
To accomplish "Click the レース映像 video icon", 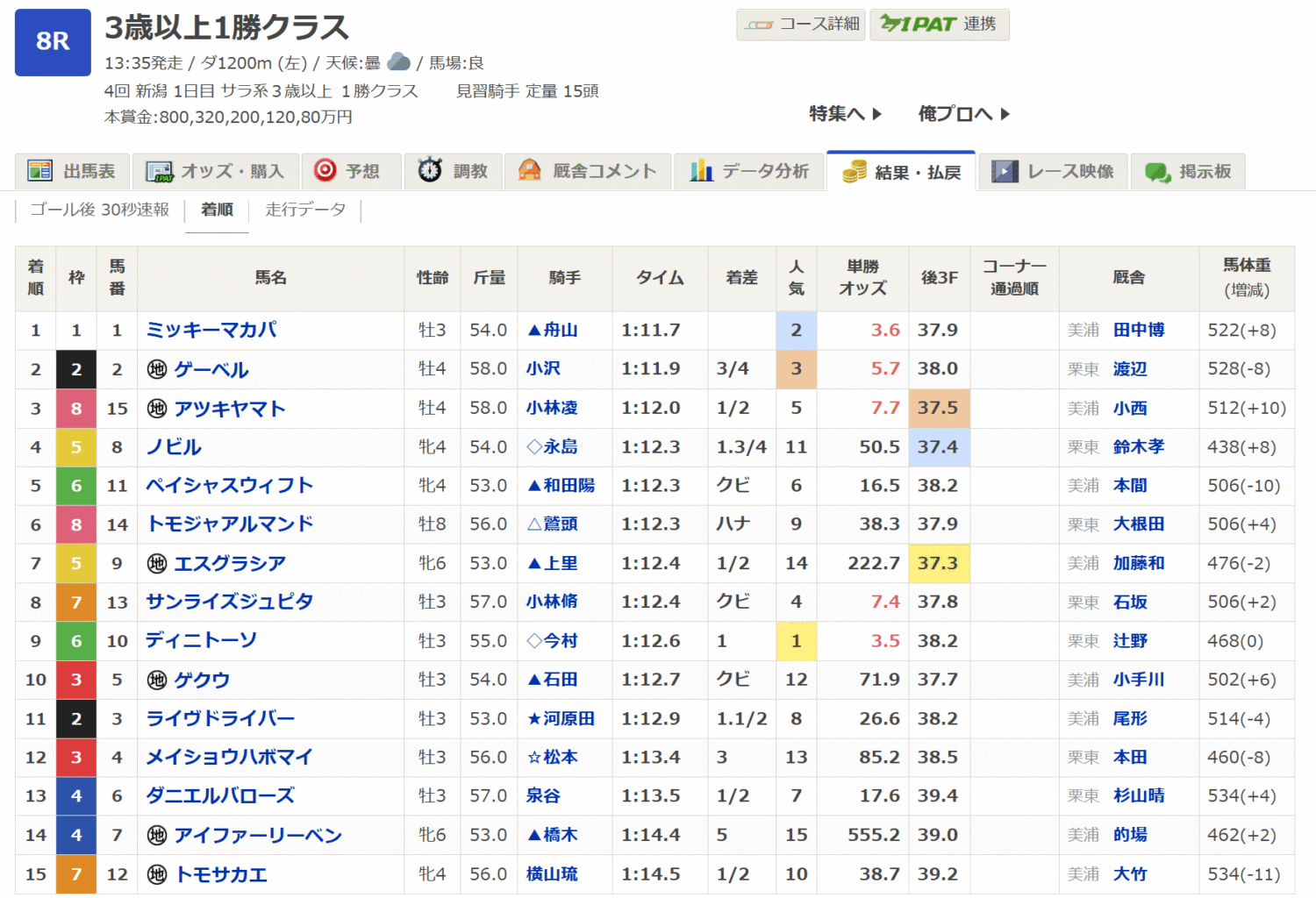I will pyautogui.click(x=1005, y=171).
